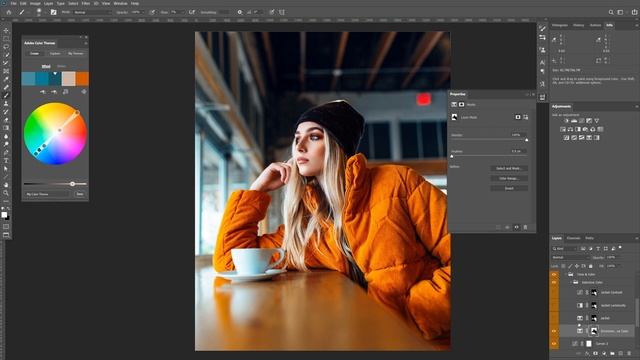The image size is (640, 360).
Task: Open the Adjustments panel menu
Action: pyautogui.click(x=636, y=107)
